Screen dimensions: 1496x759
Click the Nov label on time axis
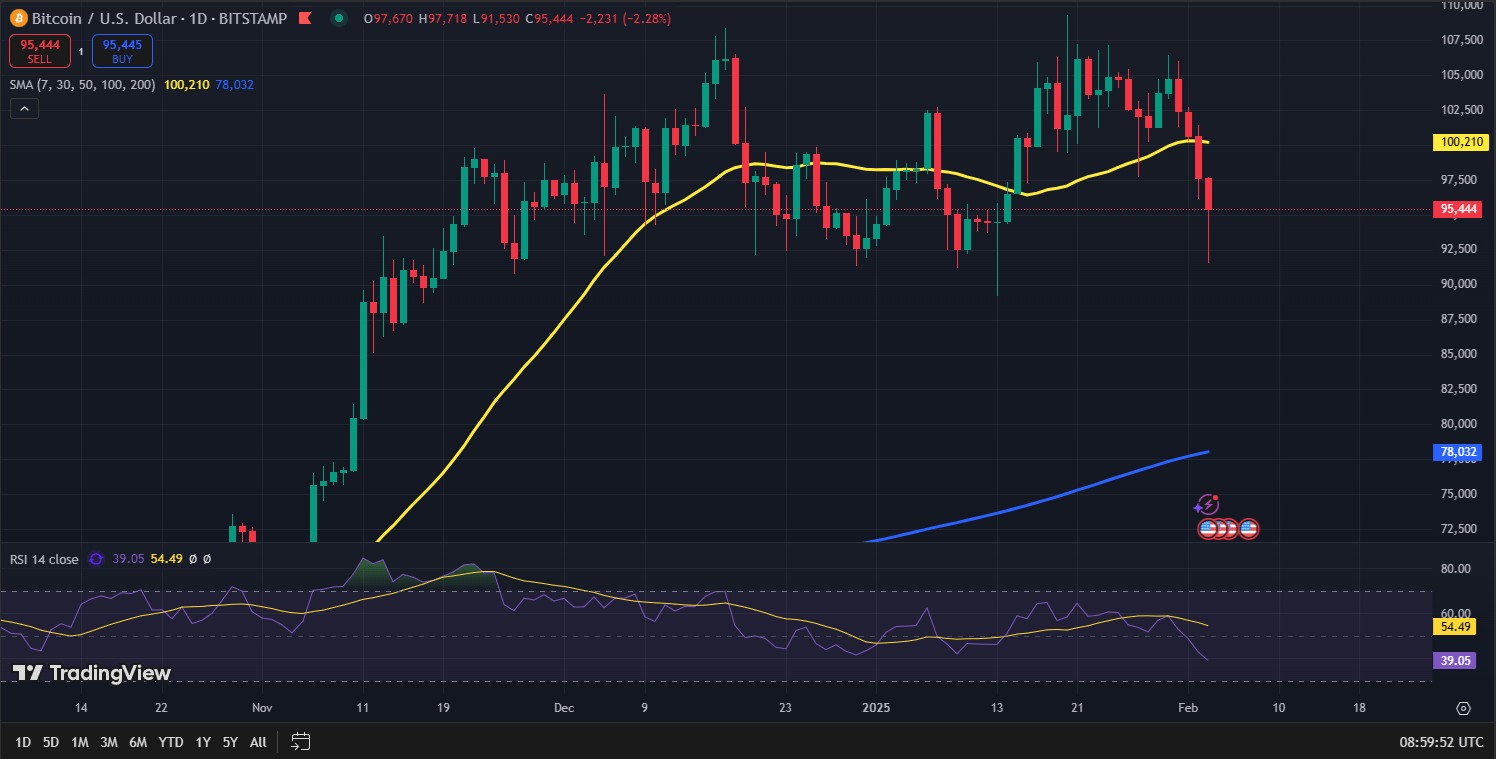tap(262, 708)
